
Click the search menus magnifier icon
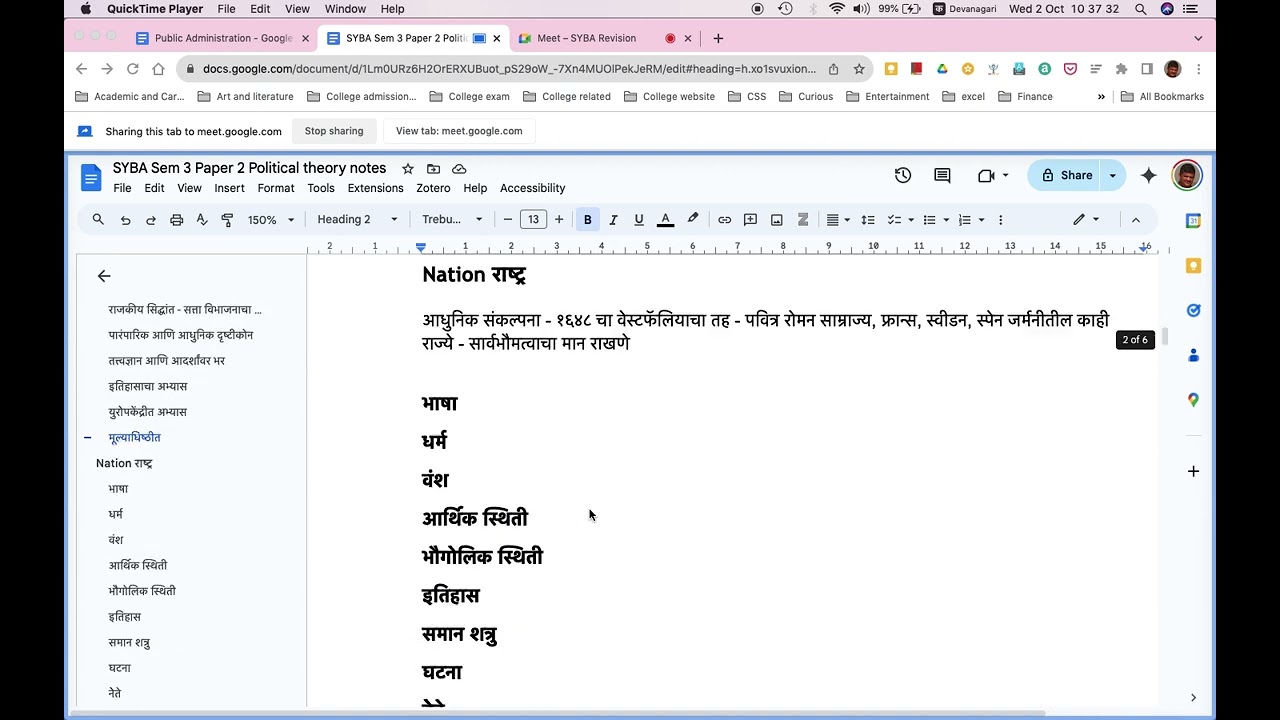coord(98,220)
